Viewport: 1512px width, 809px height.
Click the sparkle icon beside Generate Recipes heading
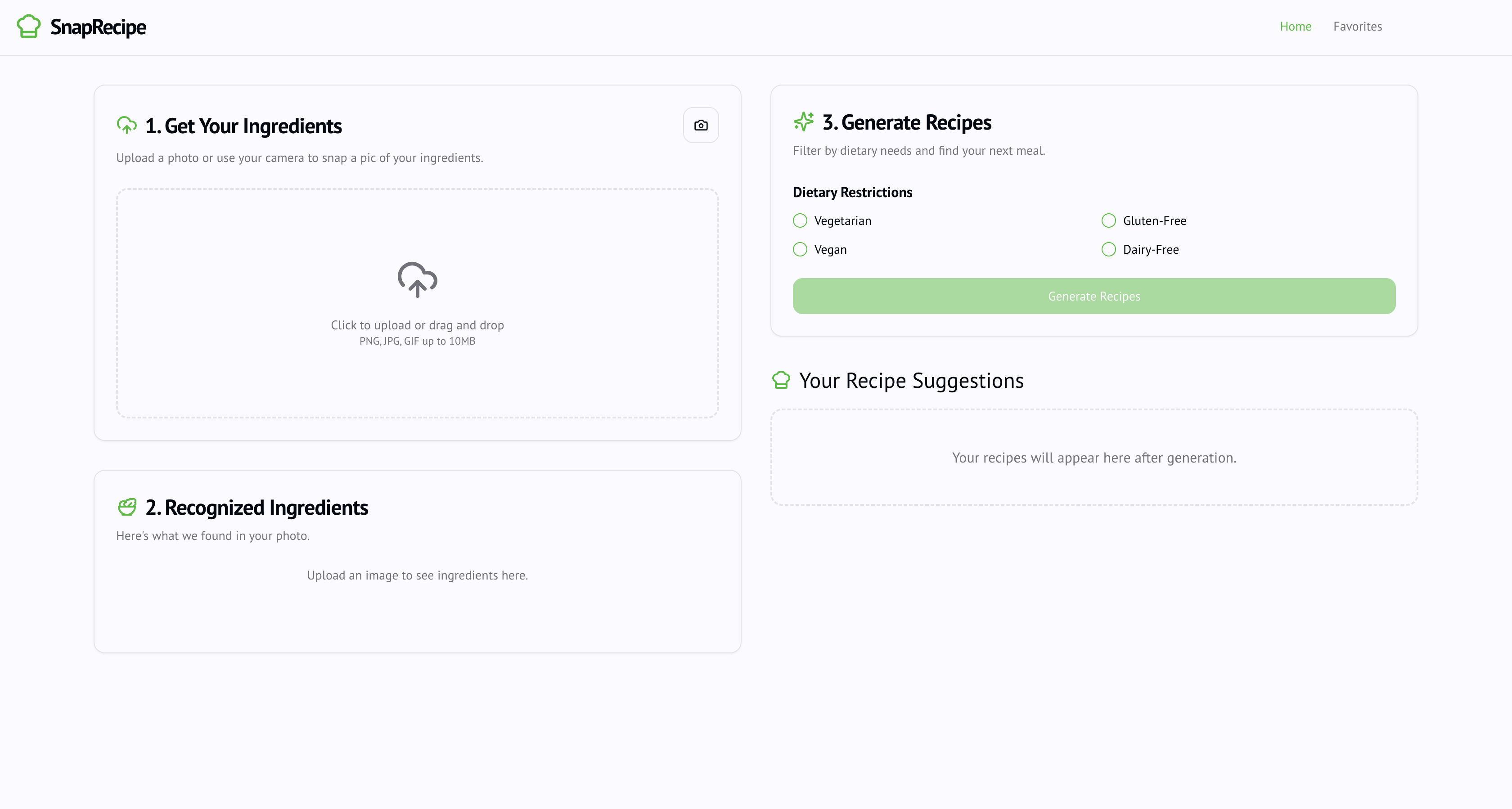(802, 121)
